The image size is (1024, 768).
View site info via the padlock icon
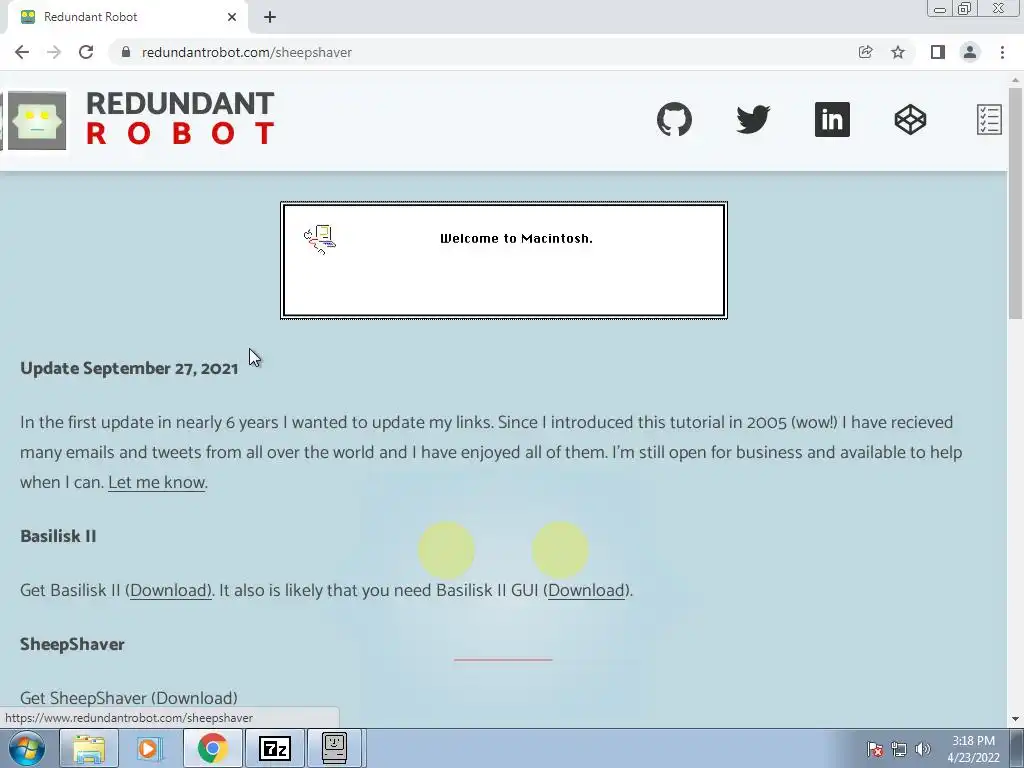pyautogui.click(x=126, y=52)
